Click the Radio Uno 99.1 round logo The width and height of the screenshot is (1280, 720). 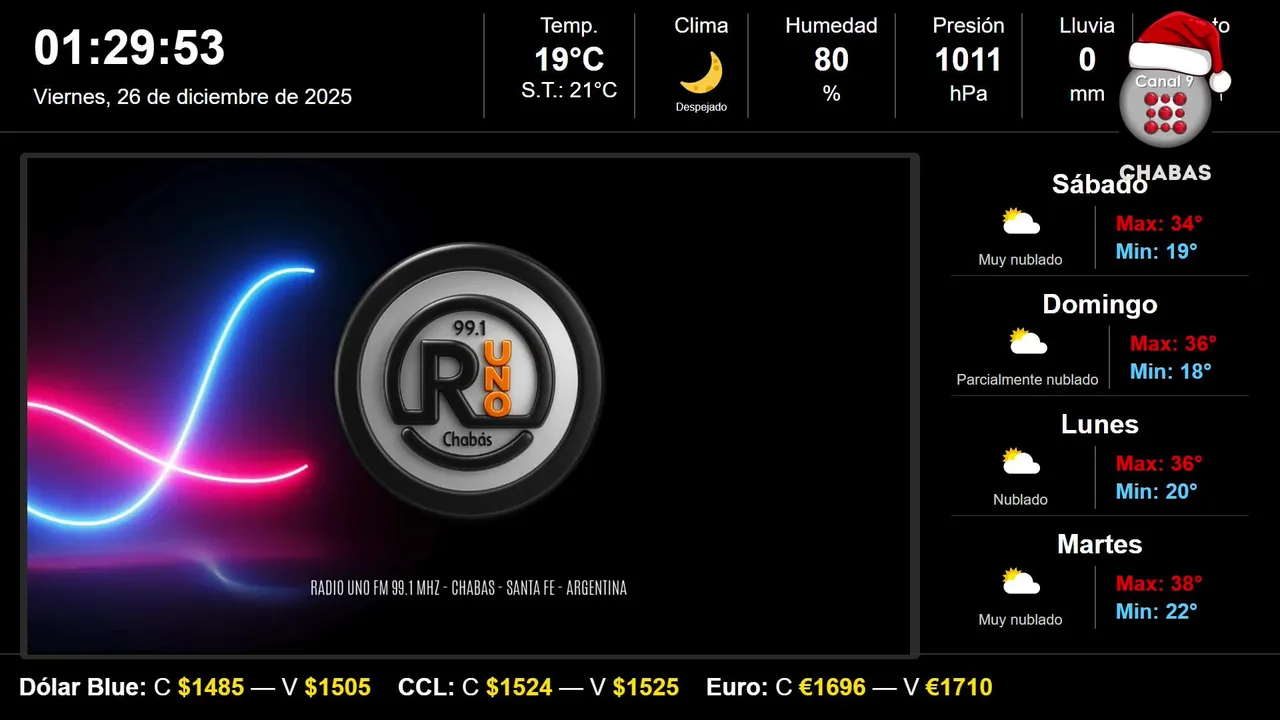469,382
